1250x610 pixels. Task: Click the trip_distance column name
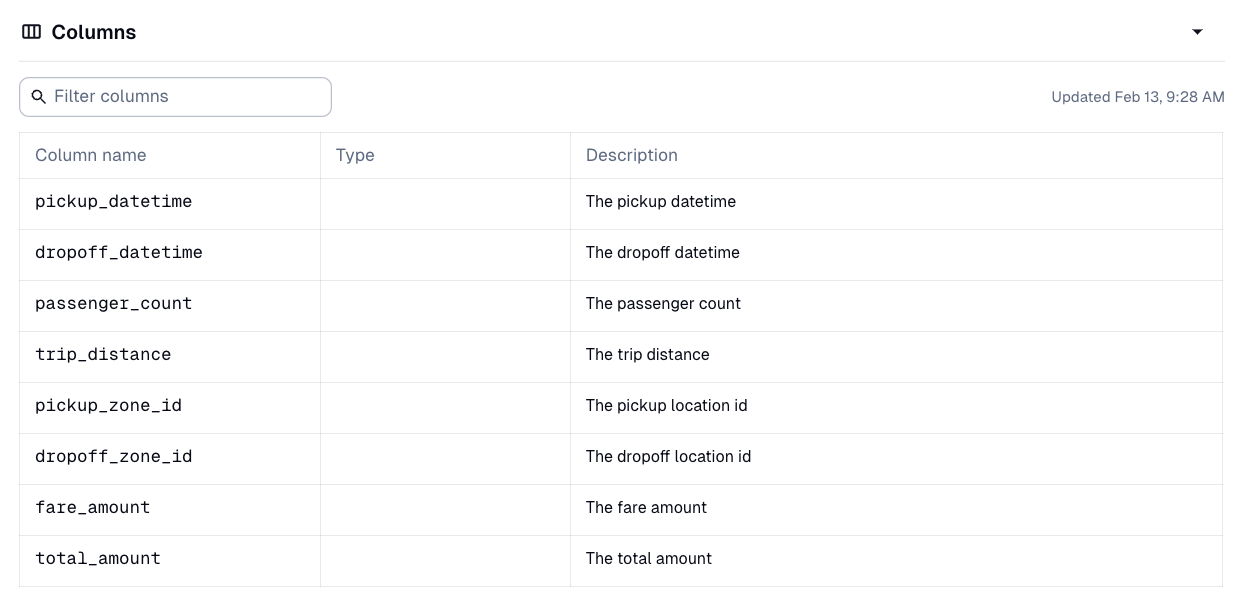tap(104, 354)
